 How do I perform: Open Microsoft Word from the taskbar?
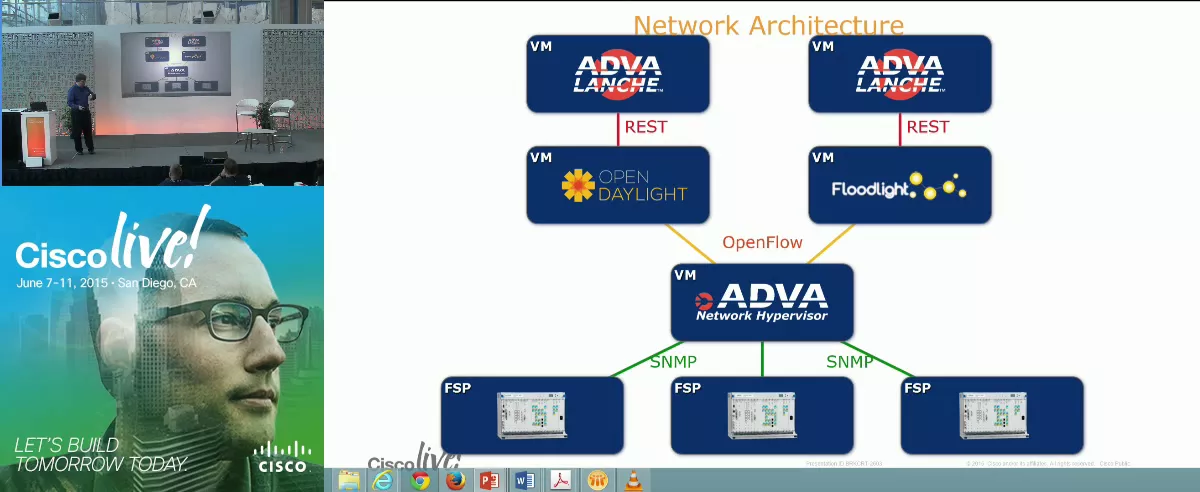tap(525, 480)
